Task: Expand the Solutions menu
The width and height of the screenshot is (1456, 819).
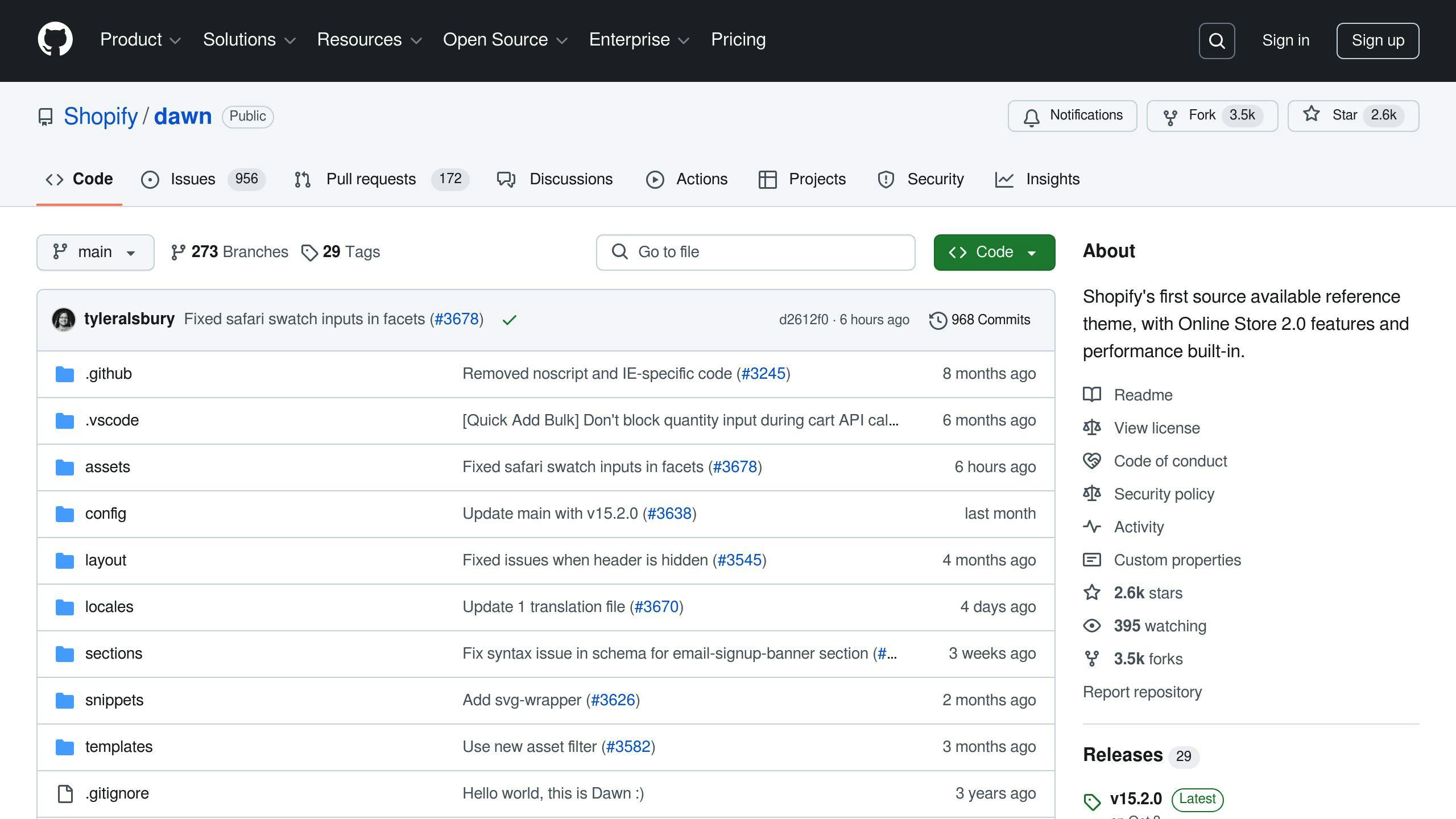Action: coord(249,40)
